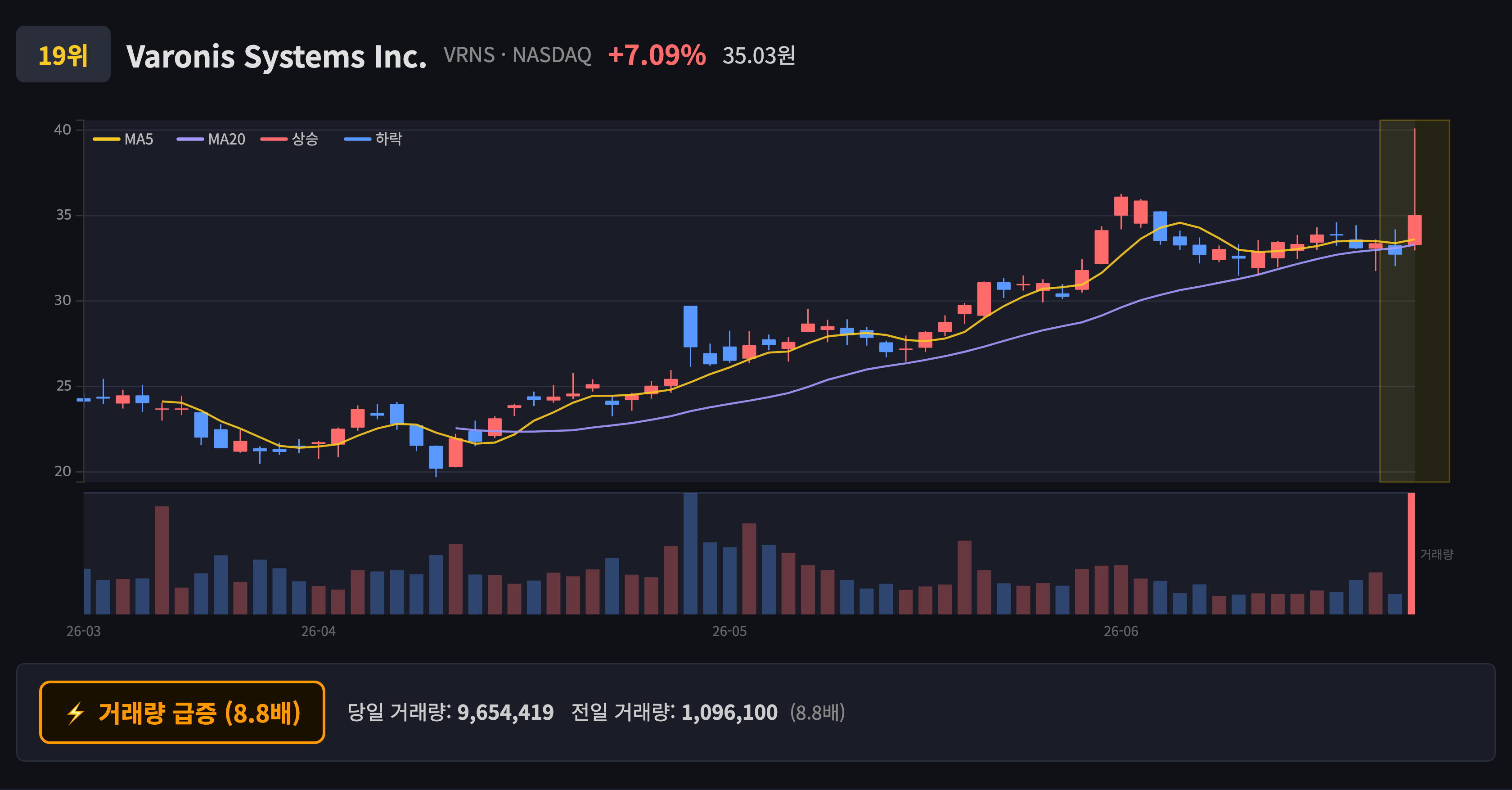Screen dimensions: 1512x790
Task: Click the 25 price axis label
Action: 63,386
